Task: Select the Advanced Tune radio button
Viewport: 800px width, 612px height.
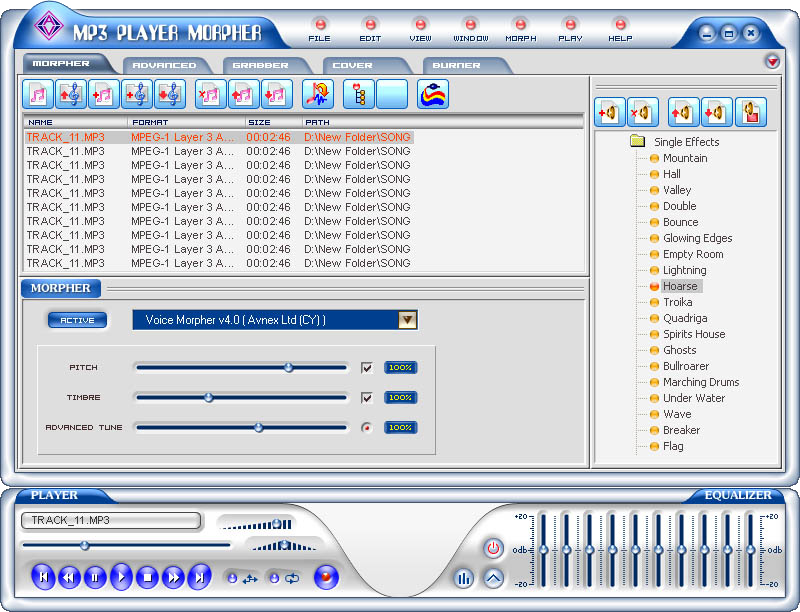Action: tap(366, 427)
